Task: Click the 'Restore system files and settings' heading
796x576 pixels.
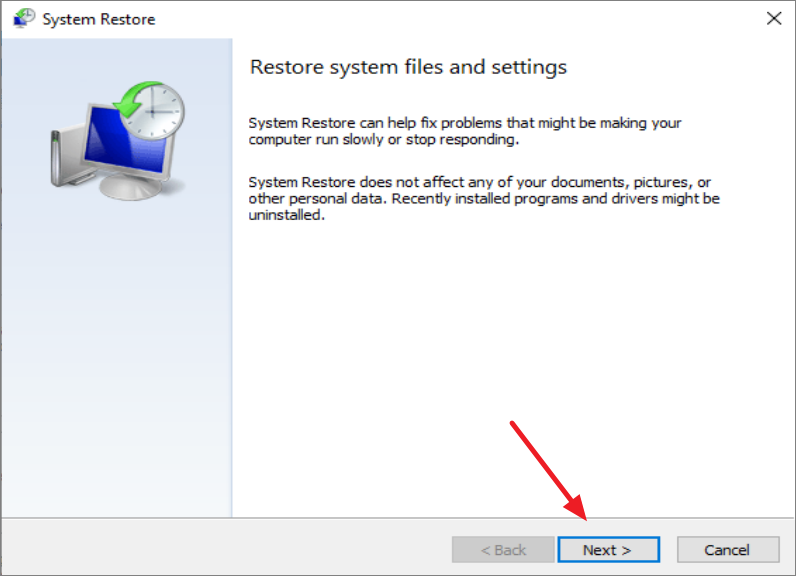Action: point(408,67)
